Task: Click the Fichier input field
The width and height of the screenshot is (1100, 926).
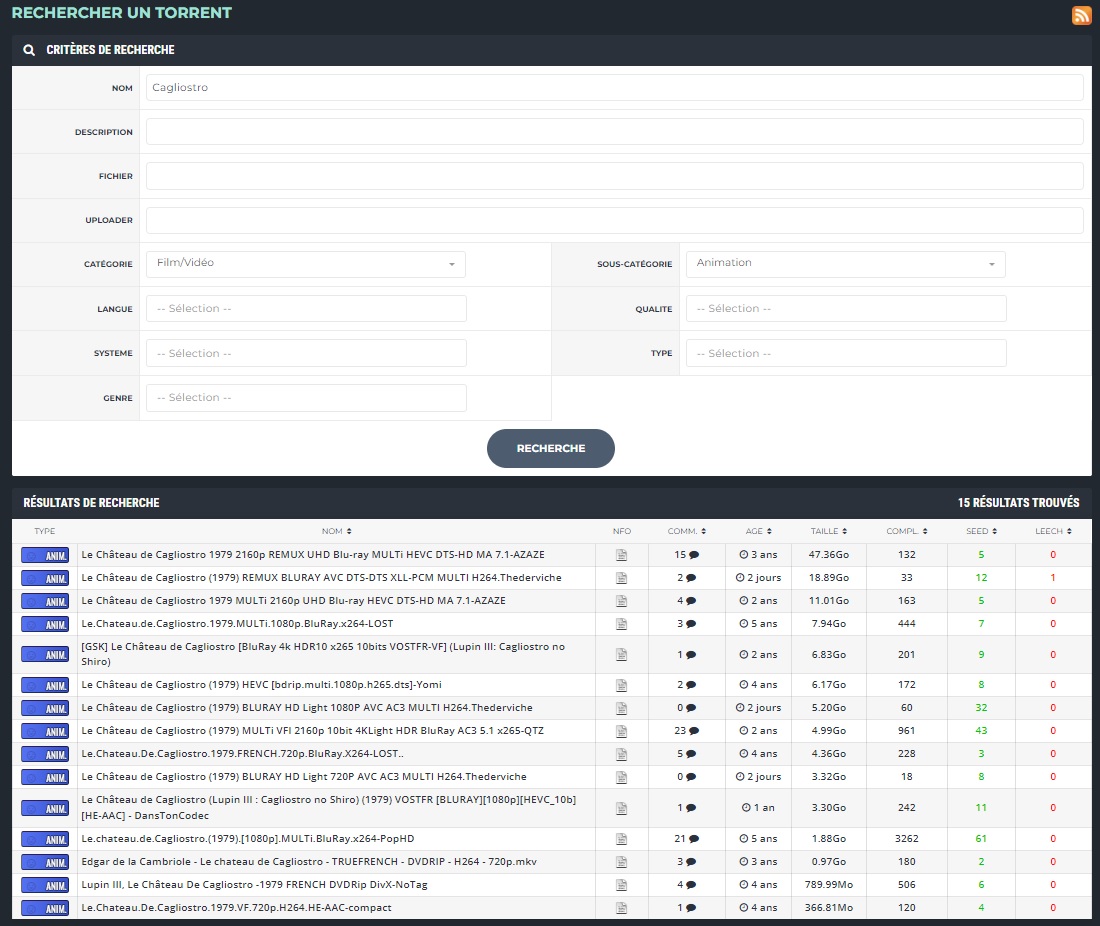Action: 615,176
